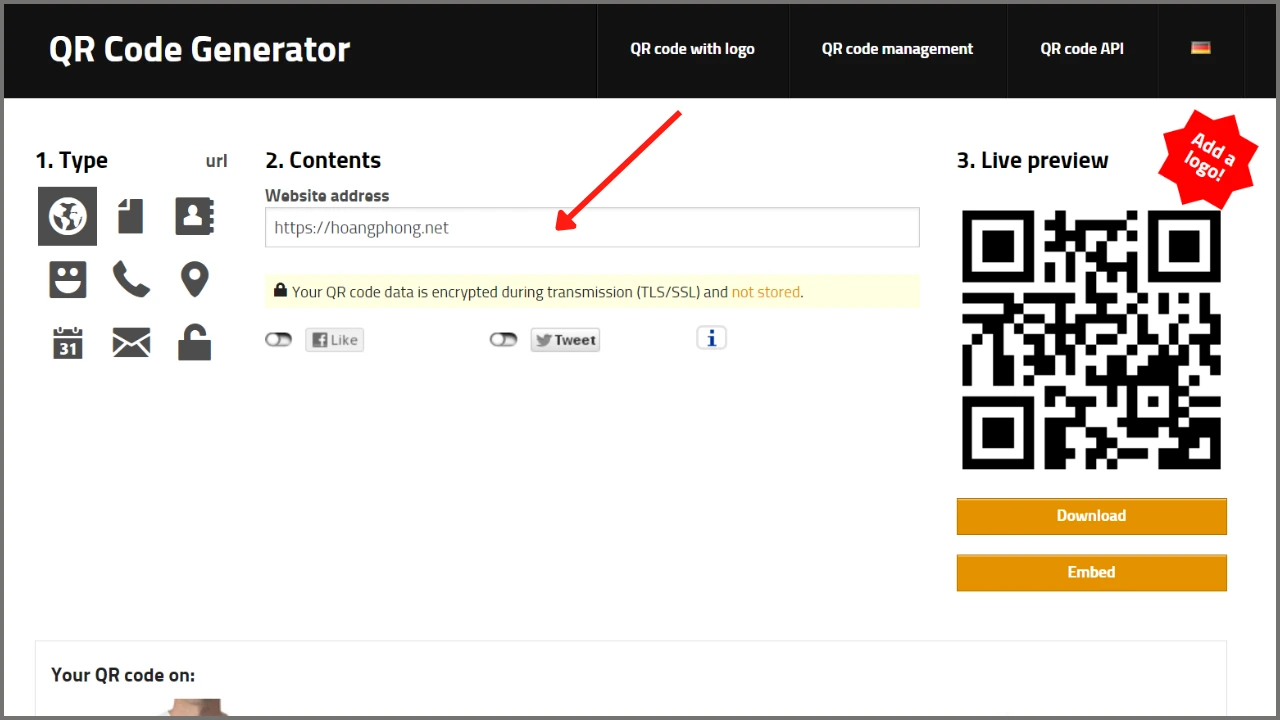The width and height of the screenshot is (1280, 720).
Task: Open QR code API menu
Action: pyautogui.click(x=1082, y=49)
